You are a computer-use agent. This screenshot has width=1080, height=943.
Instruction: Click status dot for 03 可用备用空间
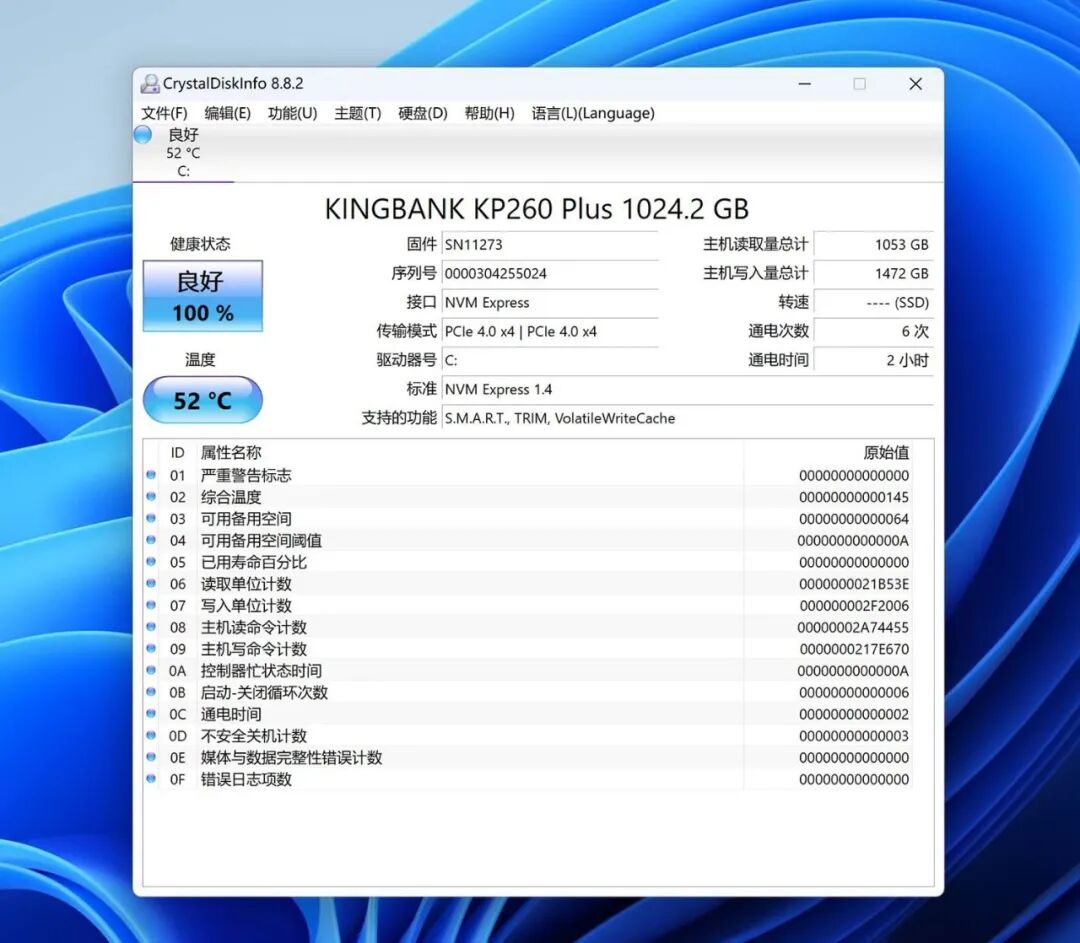pyautogui.click(x=152, y=518)
